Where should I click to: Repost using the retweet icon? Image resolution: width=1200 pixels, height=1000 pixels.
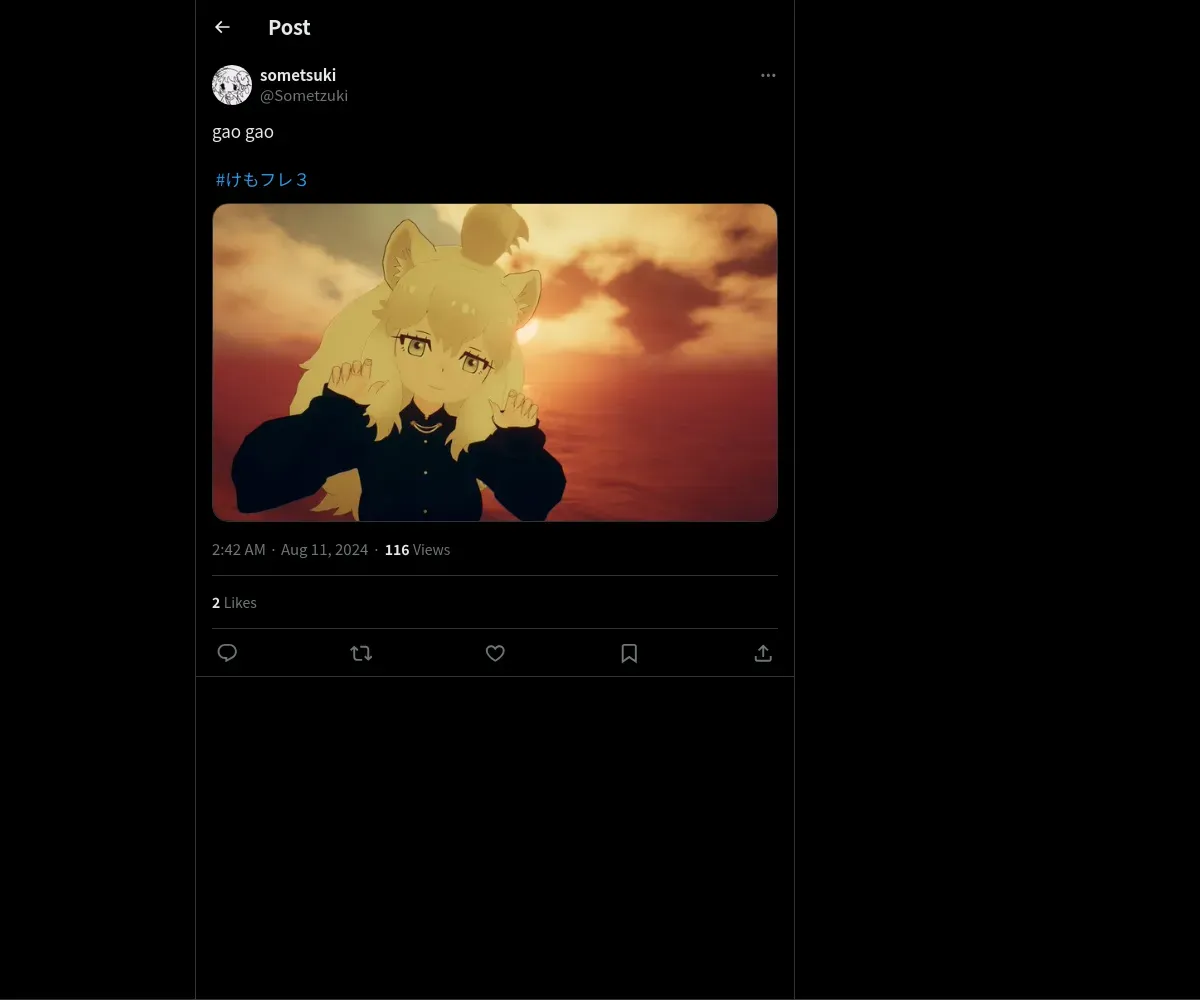pos(361,653)
